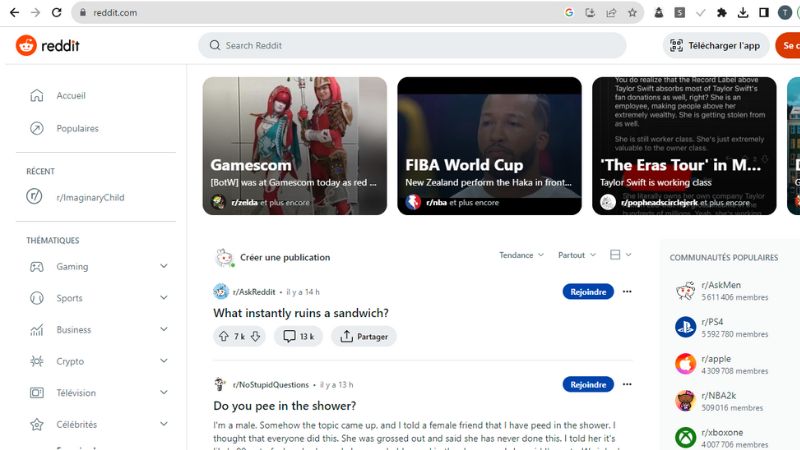Upvote the AskReddit sandwich post

coord(225,337)
